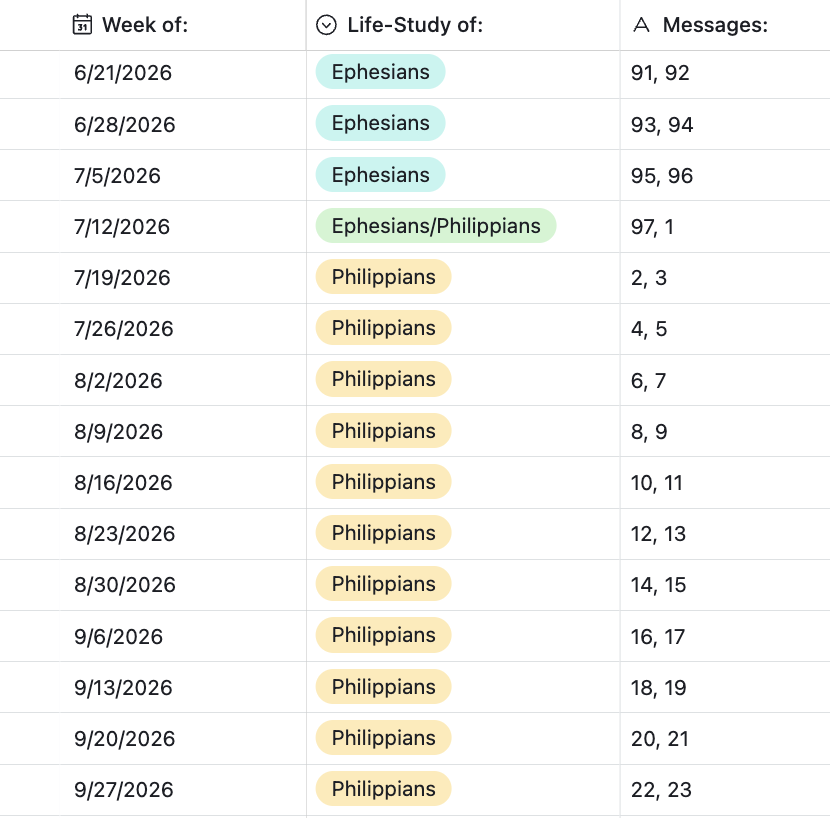
Task: Click the Philippians tag in the 9/20/2026 row
Action: (x=384, y=738)
